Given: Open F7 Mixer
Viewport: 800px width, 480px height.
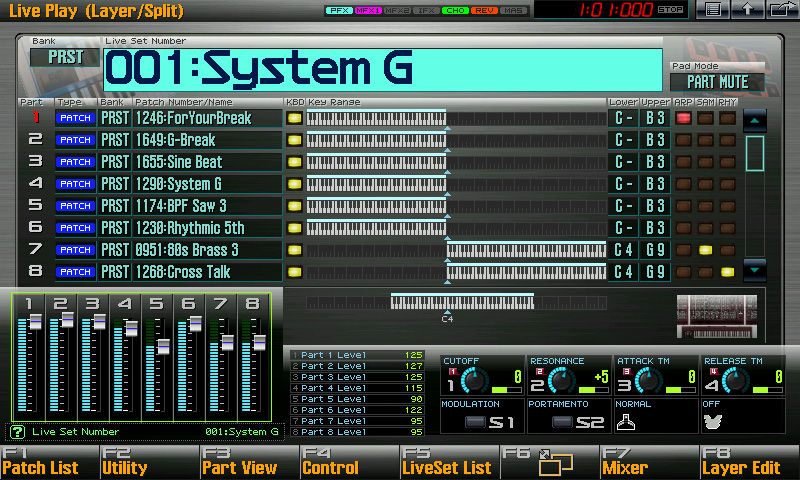Looking at the screenshot, I should tap(649, 462).
